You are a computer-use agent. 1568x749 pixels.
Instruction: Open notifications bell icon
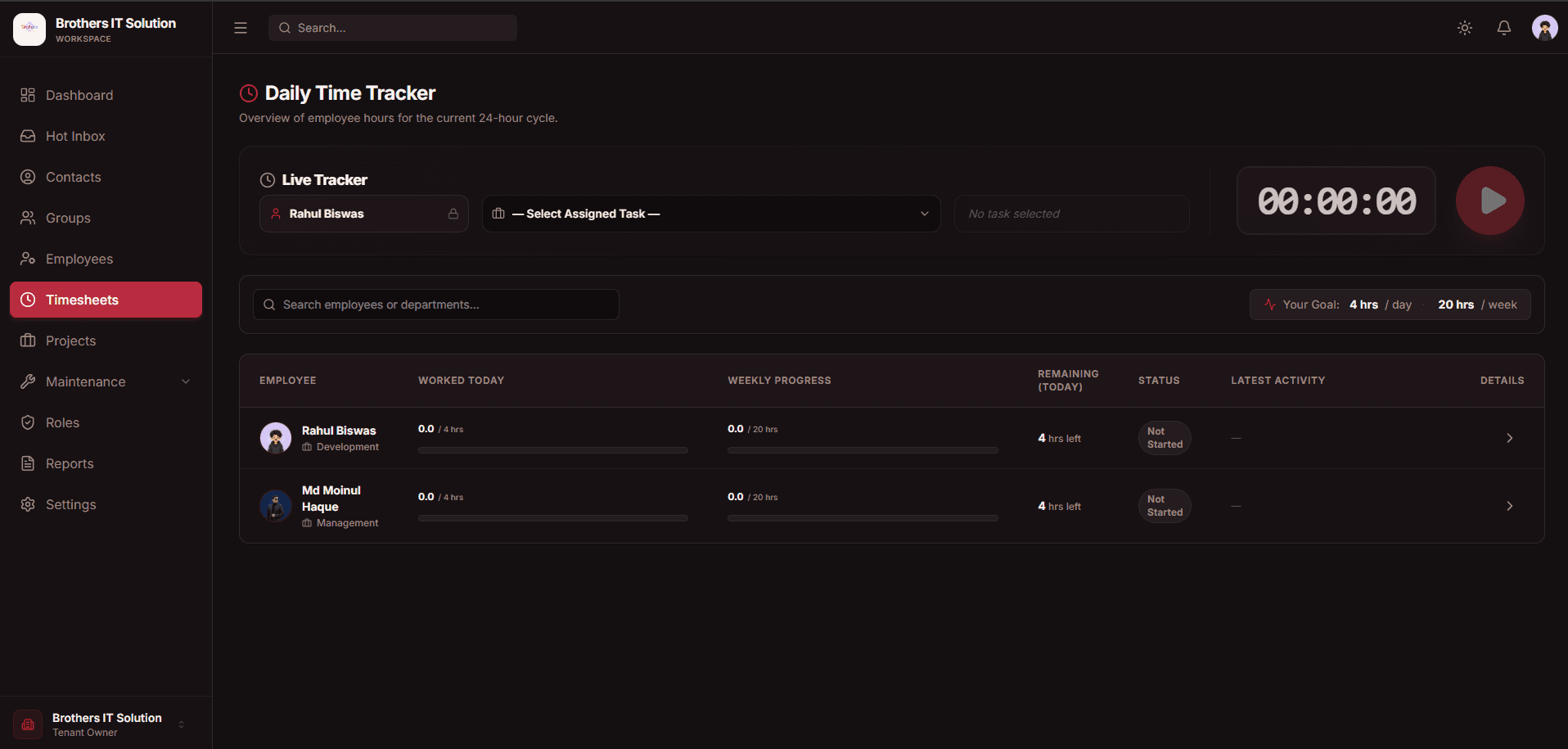[1504, 28]
